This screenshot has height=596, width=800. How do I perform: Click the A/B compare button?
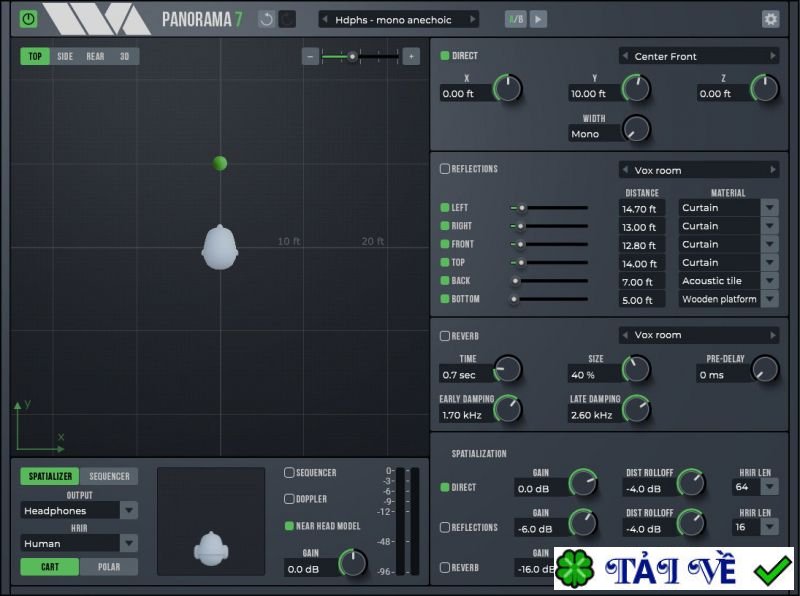click(515, 19)
